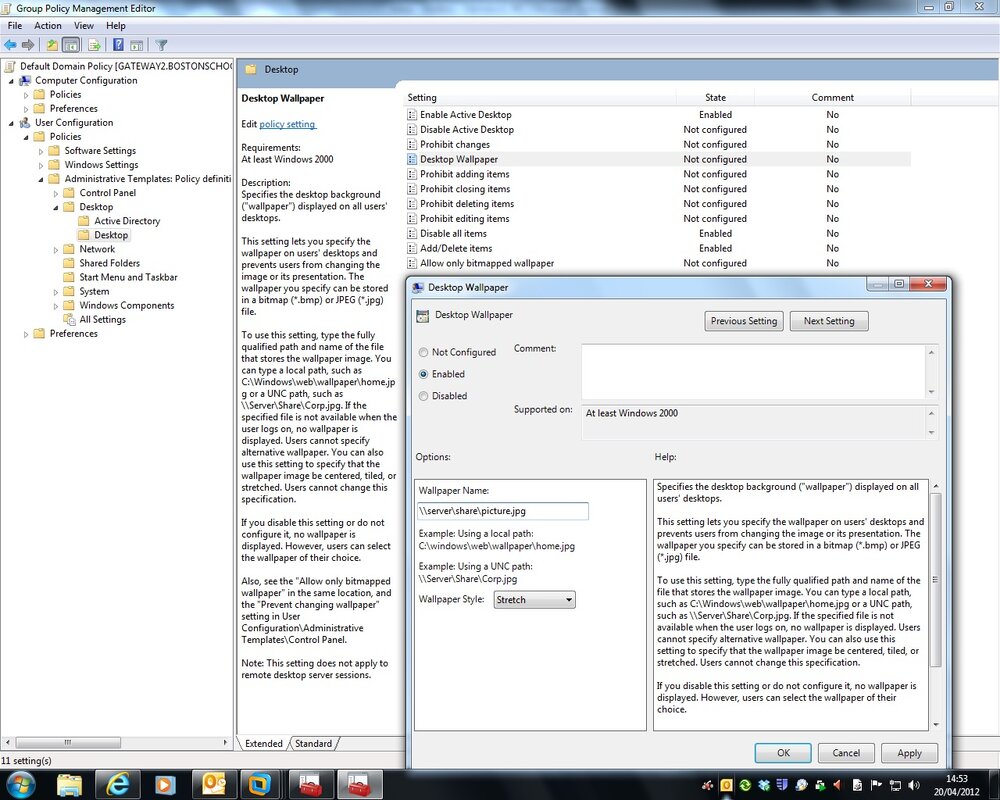Image resolution: width=1000 pixels, height=800 pixels.
Task: Click the Enable Active Desktop policy icon
Action: [412, 115]
